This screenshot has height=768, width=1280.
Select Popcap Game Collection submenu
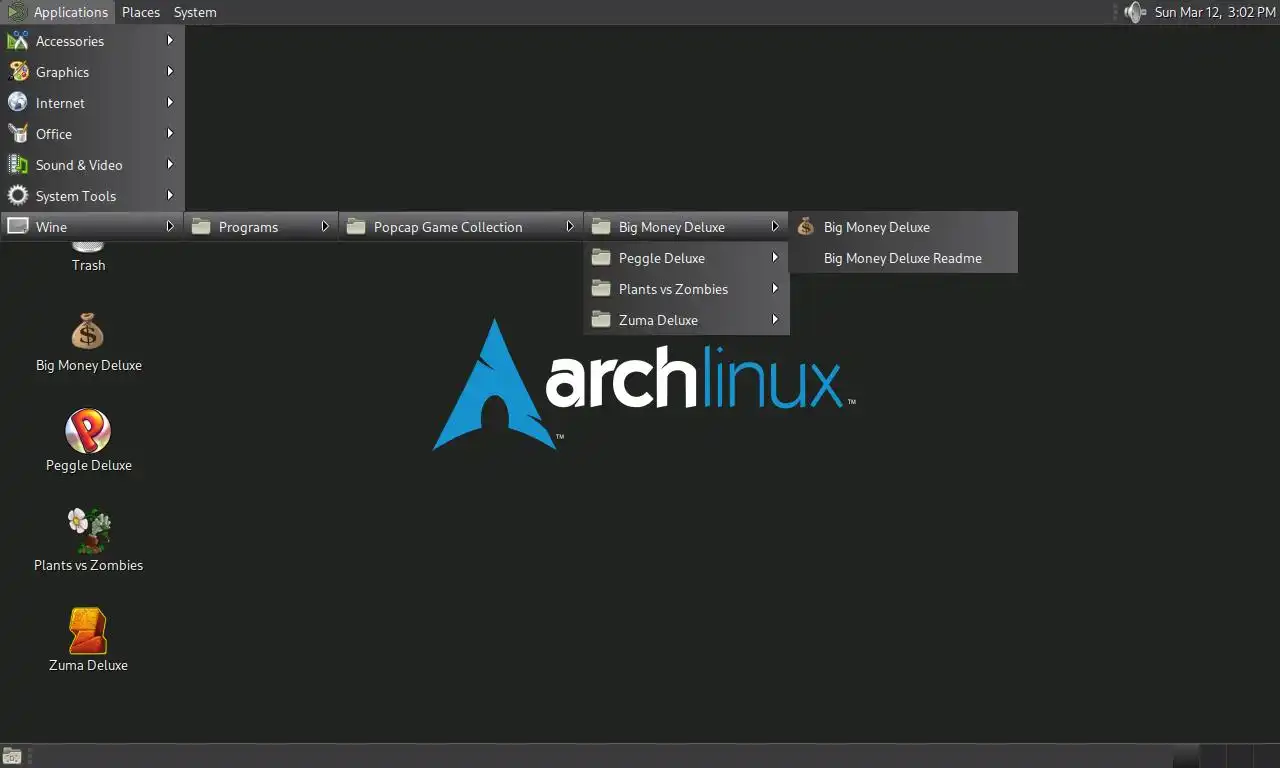click(461, 227)
